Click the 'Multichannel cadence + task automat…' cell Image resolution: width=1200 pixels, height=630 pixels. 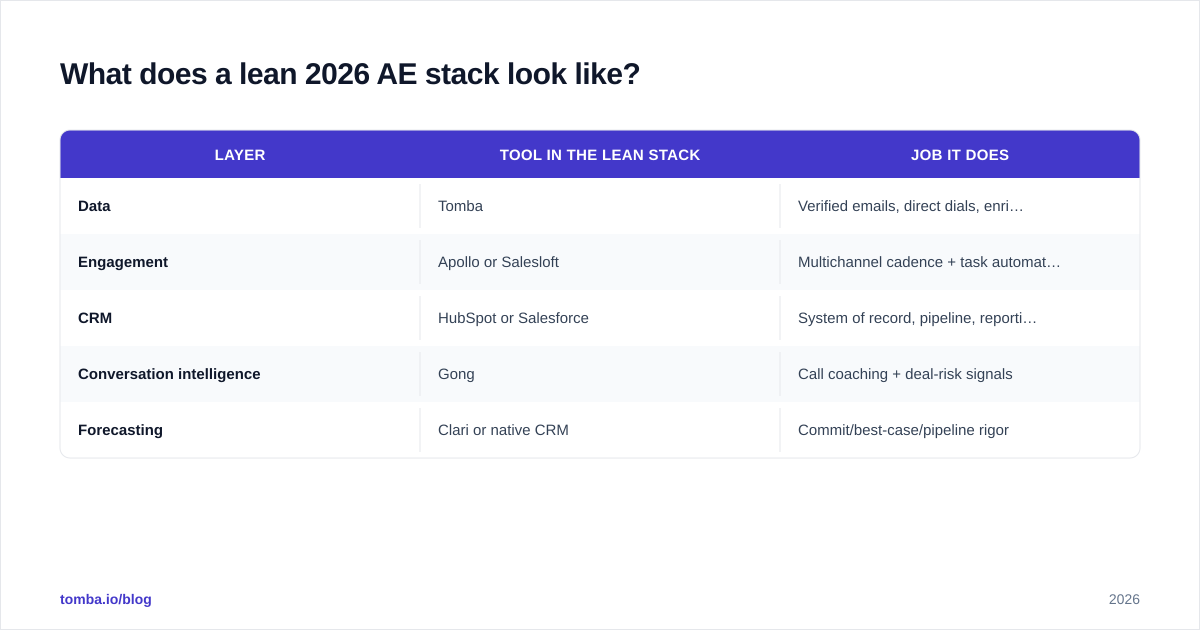(960, 262)
